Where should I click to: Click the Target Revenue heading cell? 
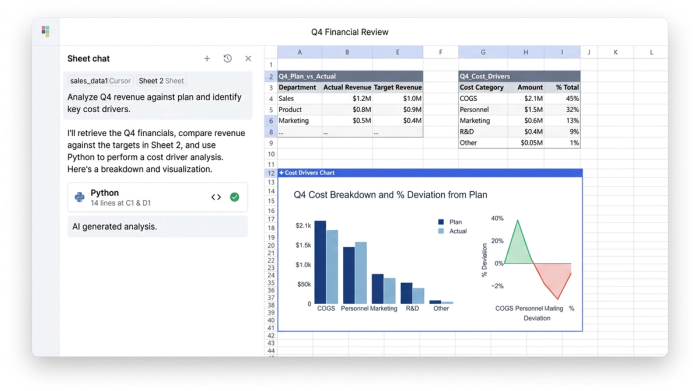coord(397,87)
